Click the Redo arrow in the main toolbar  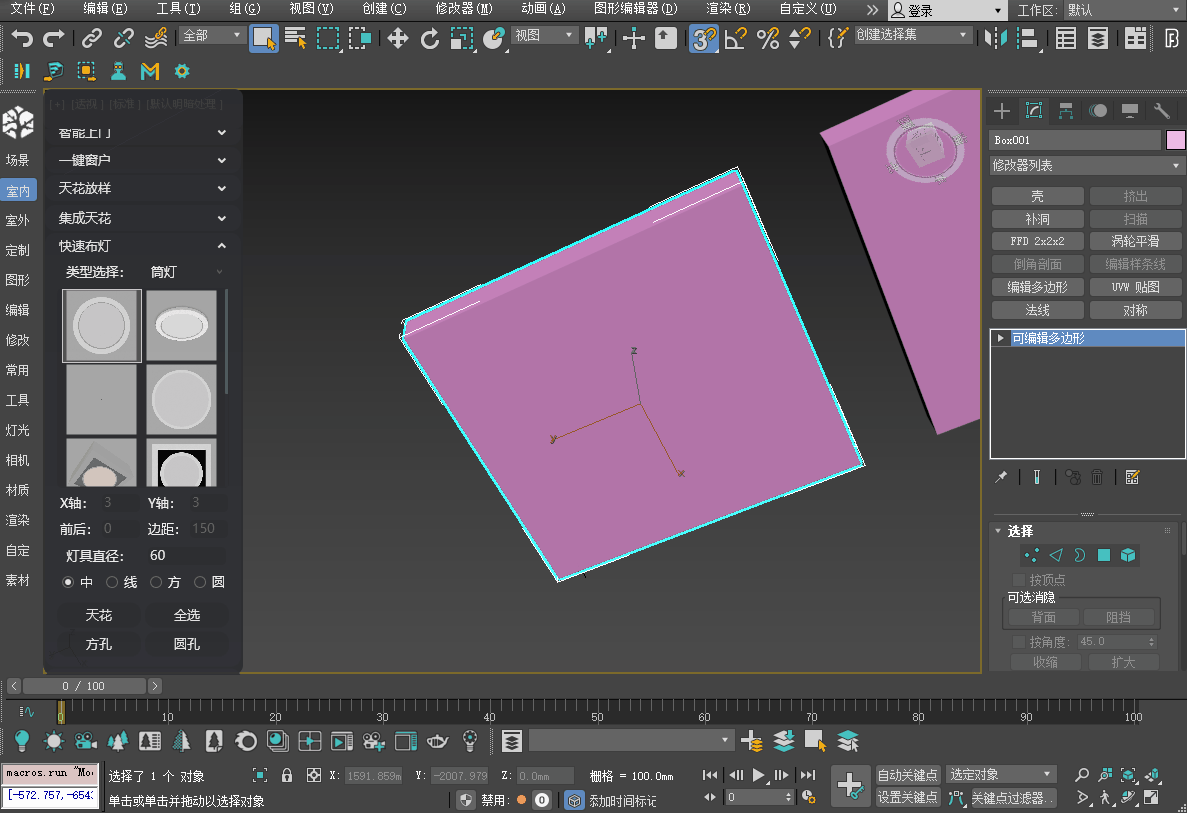click(54, 37)
